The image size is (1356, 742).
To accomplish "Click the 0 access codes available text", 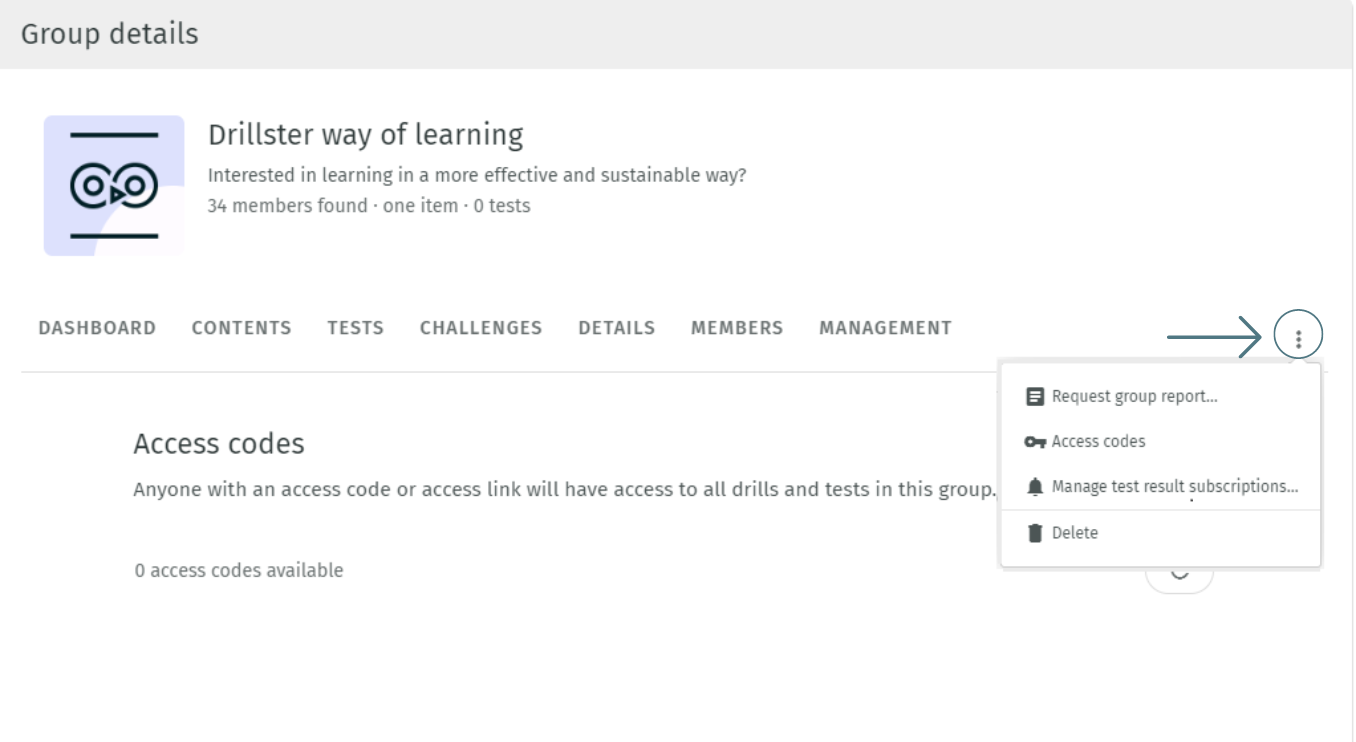I will click(239, 571).
